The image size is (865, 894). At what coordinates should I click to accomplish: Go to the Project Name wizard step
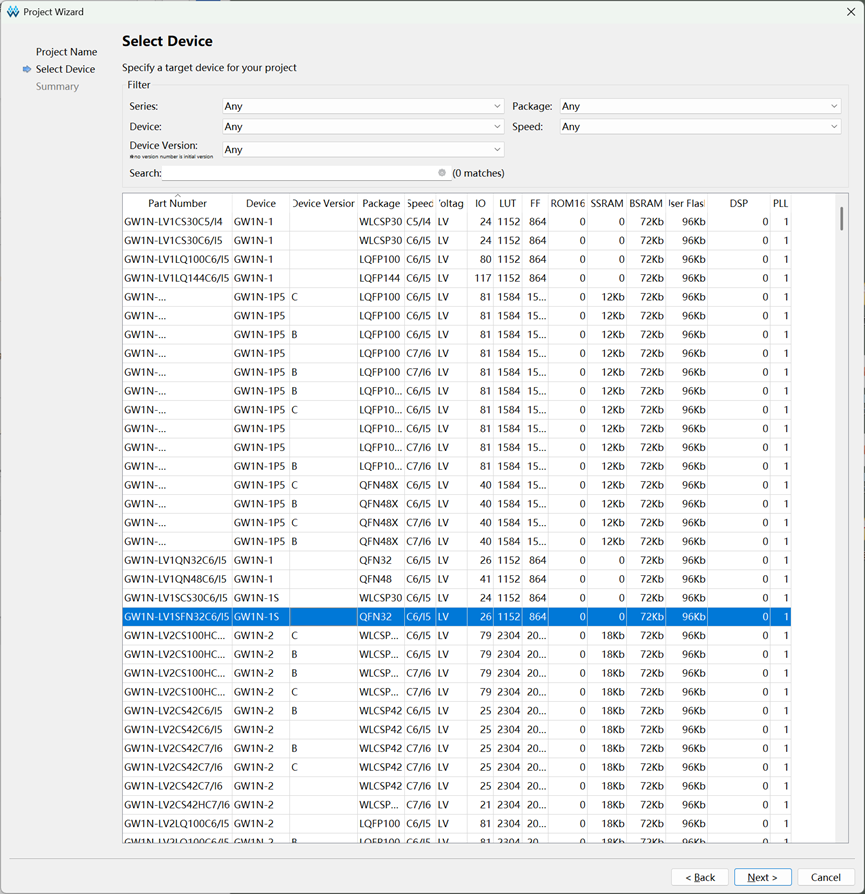pyautogui.click(x=66, y=52)
